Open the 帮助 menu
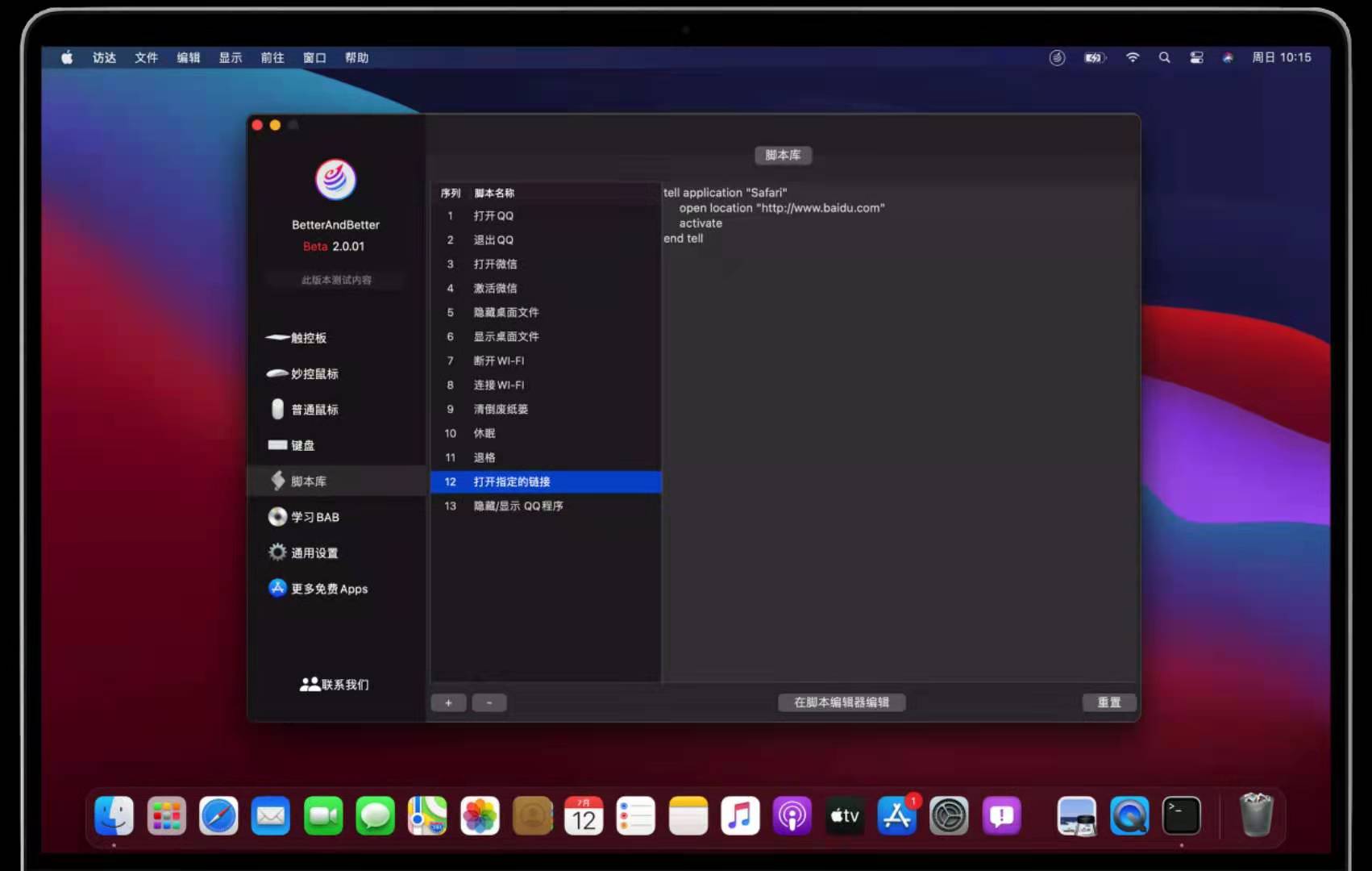The width and height of the screenshot is (1372, 871). coord(357,57)
